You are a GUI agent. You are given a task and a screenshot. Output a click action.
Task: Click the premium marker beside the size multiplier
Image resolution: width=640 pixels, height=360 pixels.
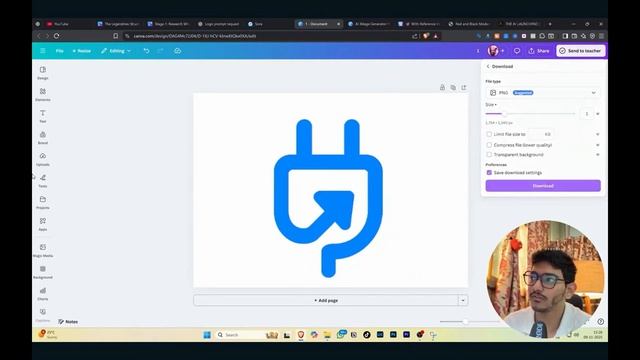pos(598,114)
